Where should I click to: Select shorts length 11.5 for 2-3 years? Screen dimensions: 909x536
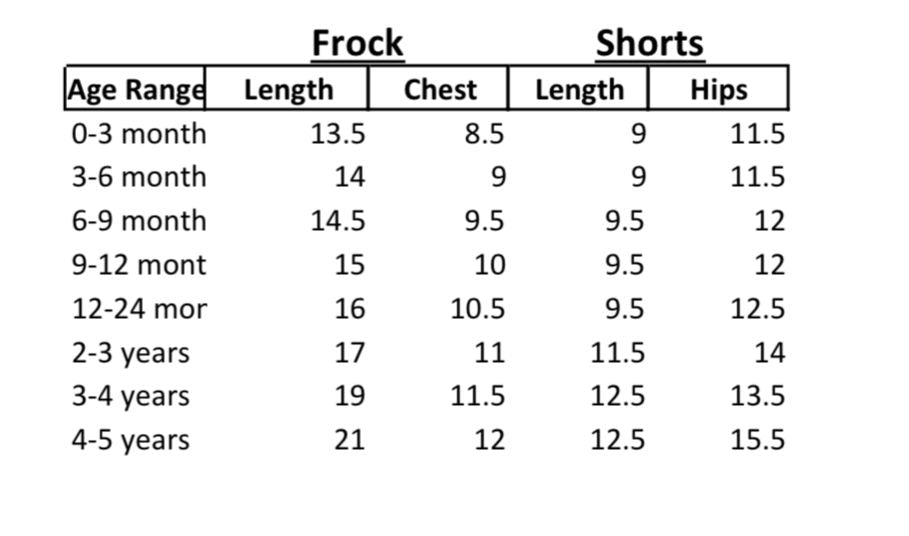617,353
